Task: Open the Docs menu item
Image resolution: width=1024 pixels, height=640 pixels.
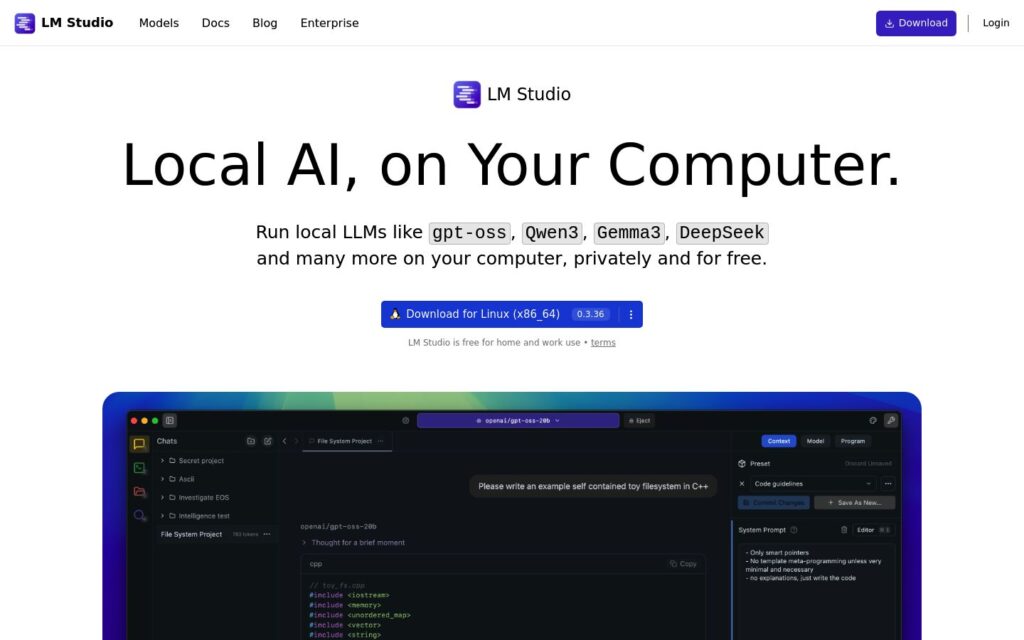Action: pos(216,23)
